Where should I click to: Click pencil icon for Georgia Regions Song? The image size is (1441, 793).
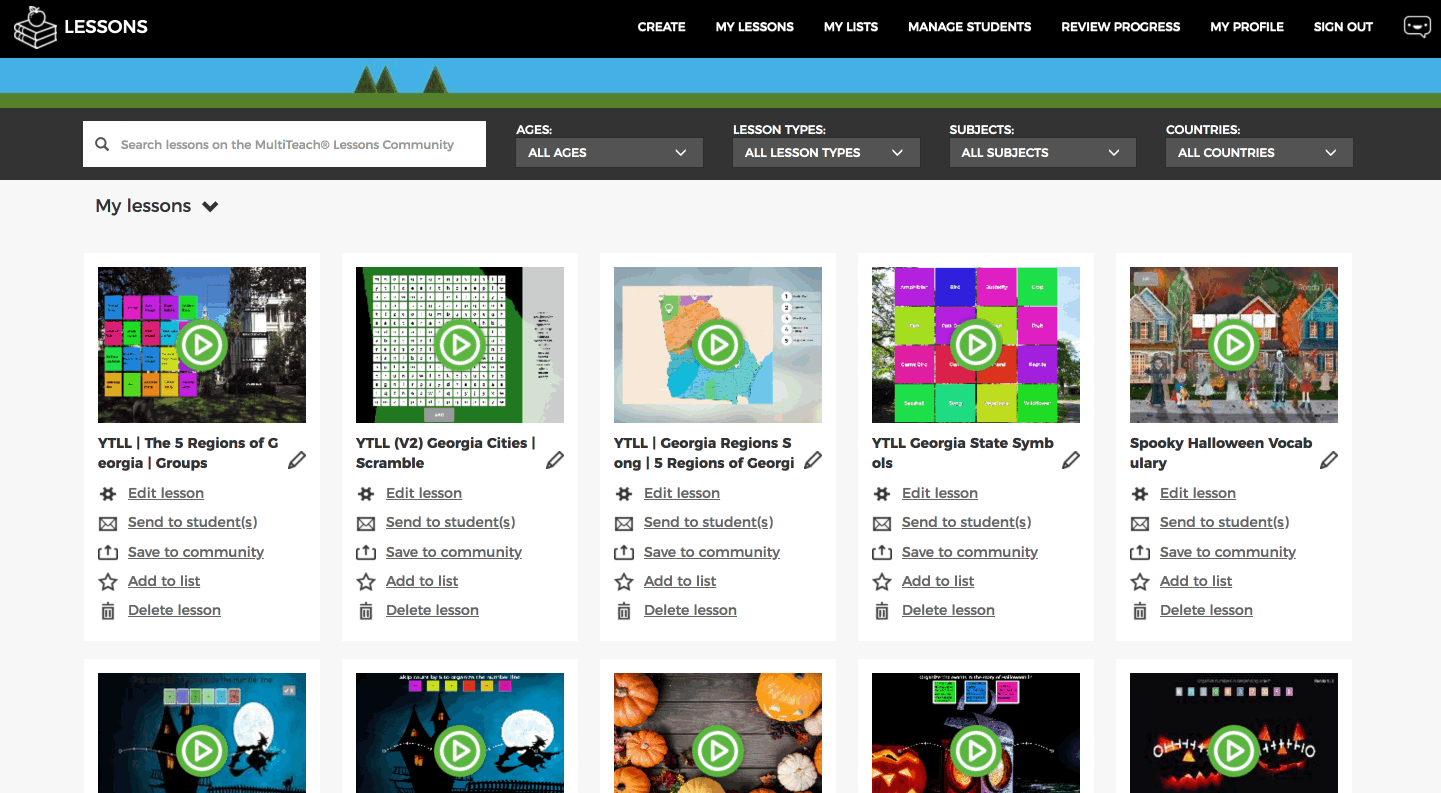pos(813,460)
